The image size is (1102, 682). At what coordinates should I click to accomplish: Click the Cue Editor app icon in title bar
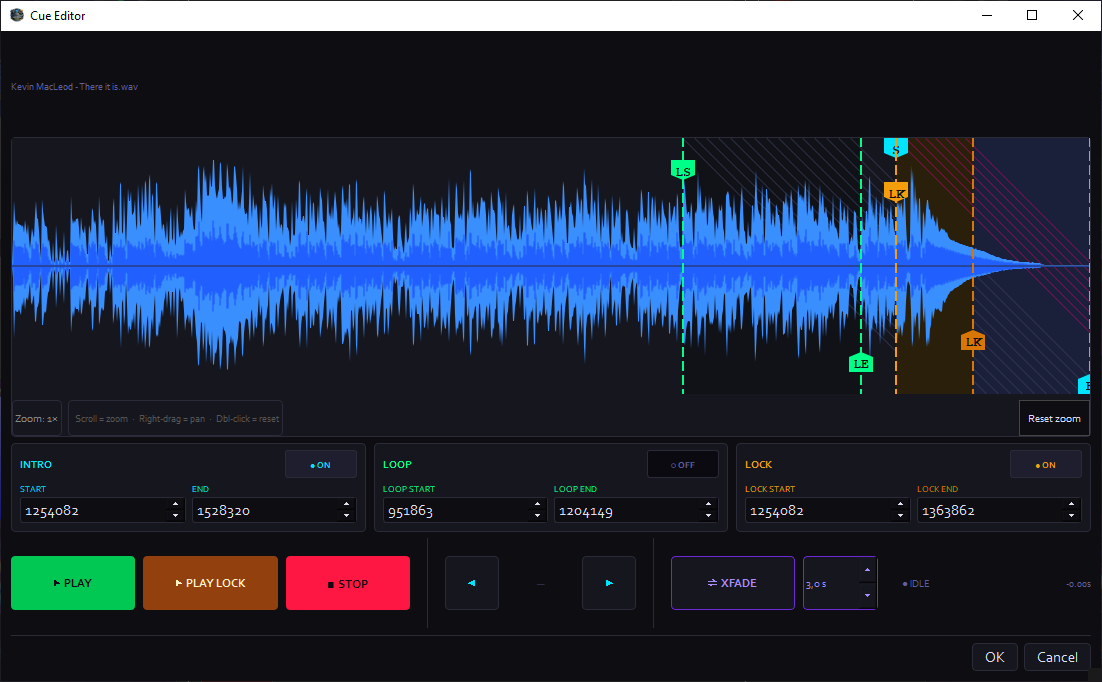tap(17, 15)
